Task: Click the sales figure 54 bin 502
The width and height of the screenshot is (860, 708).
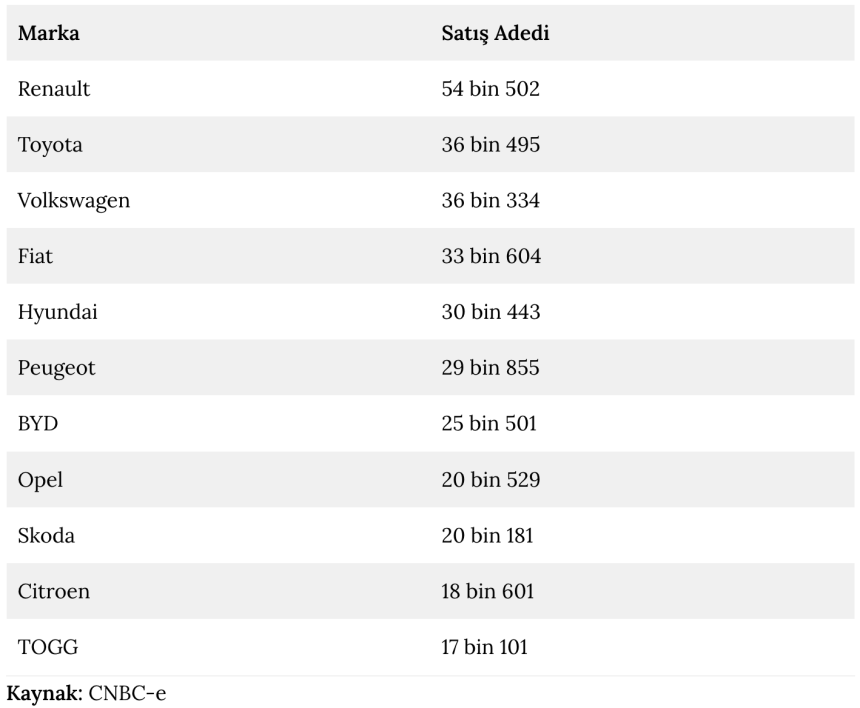Action: (x=490, y=89)
